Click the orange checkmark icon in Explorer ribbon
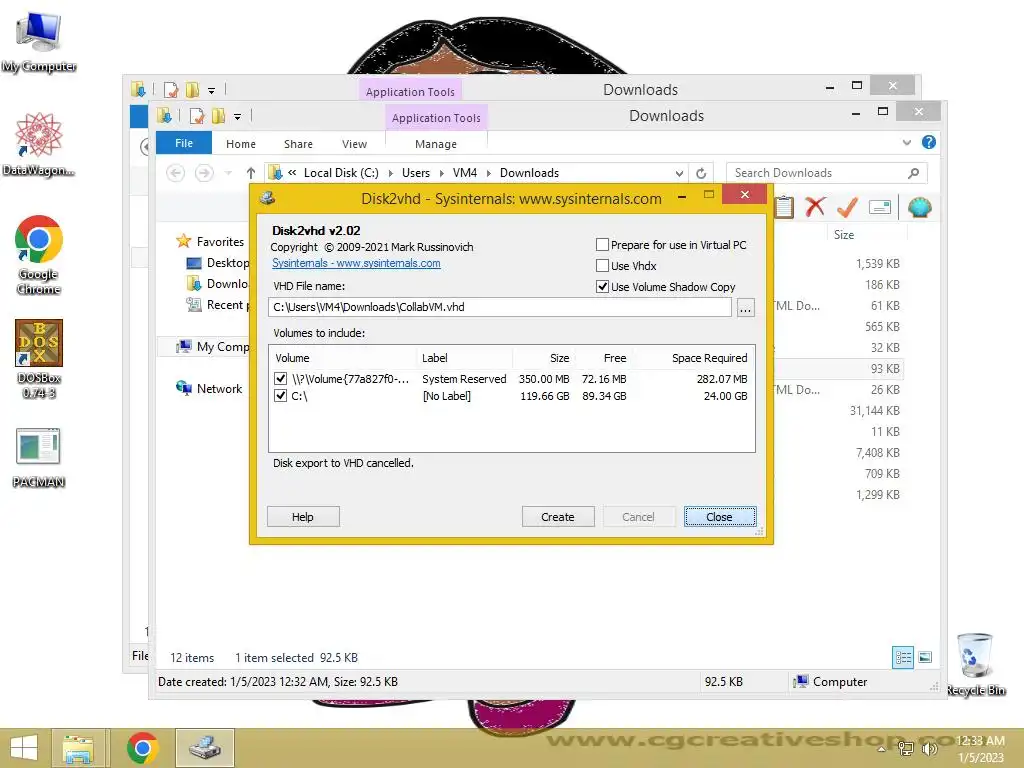1024x768 pixels. point(847,207)
